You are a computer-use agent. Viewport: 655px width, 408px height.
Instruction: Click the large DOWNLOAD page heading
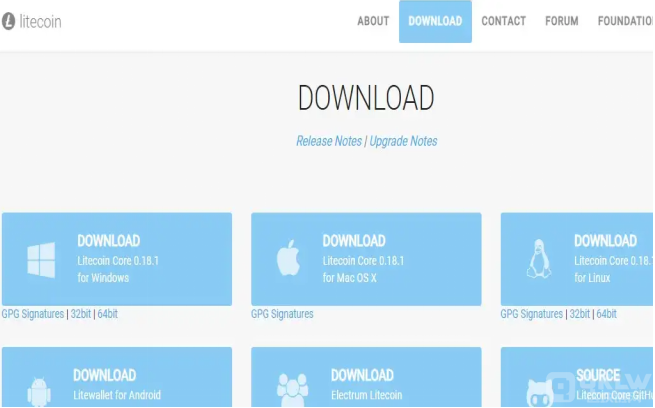(x=366, y=98)
